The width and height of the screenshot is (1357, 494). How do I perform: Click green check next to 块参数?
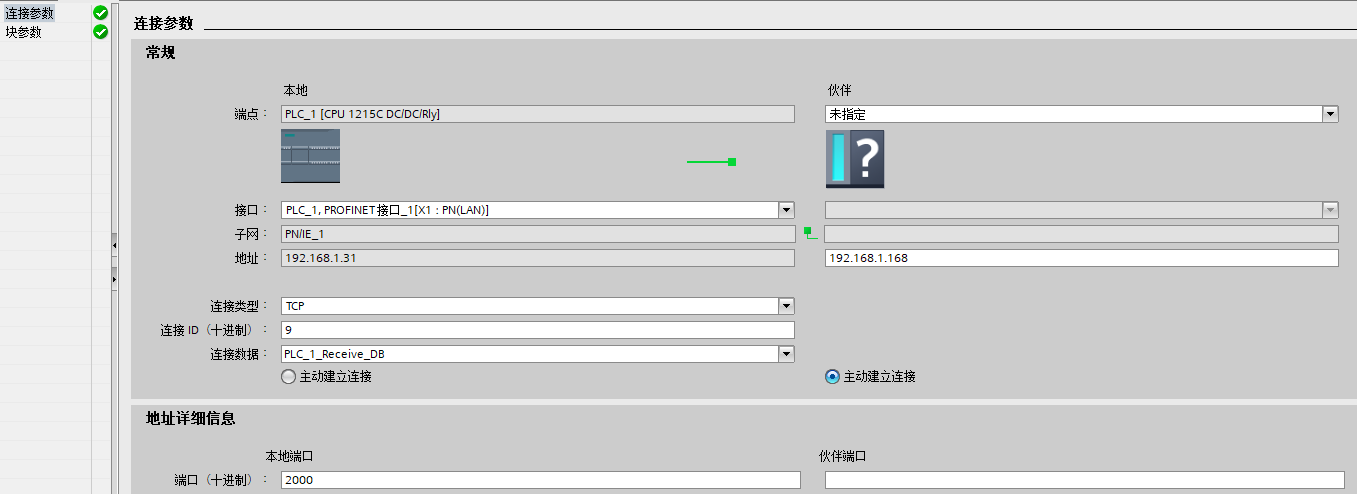click(x=100, y=32)
